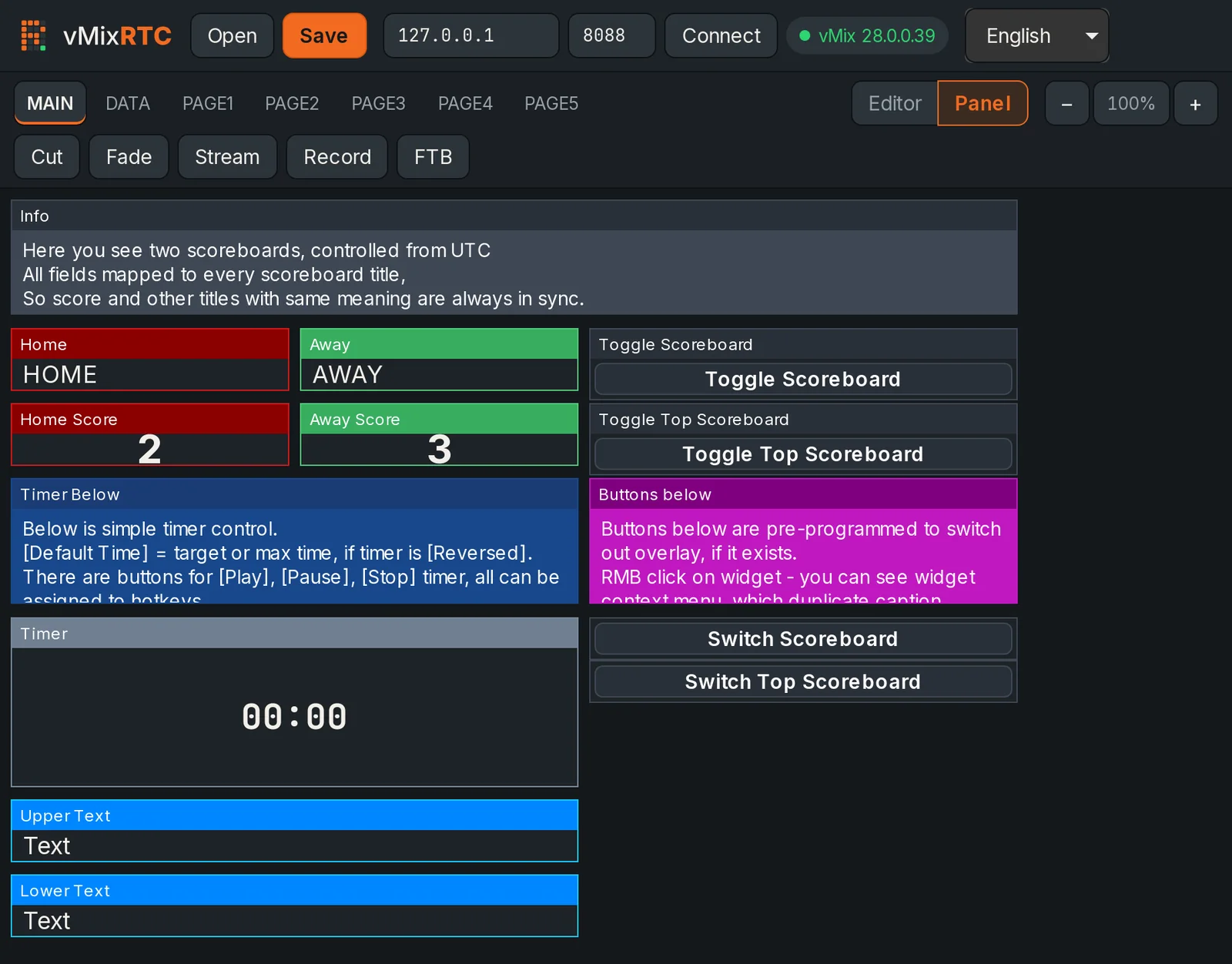Viewport: 1232px width, 964px height.
Task: Click the red Home Score header
Action: click(150, 420)
